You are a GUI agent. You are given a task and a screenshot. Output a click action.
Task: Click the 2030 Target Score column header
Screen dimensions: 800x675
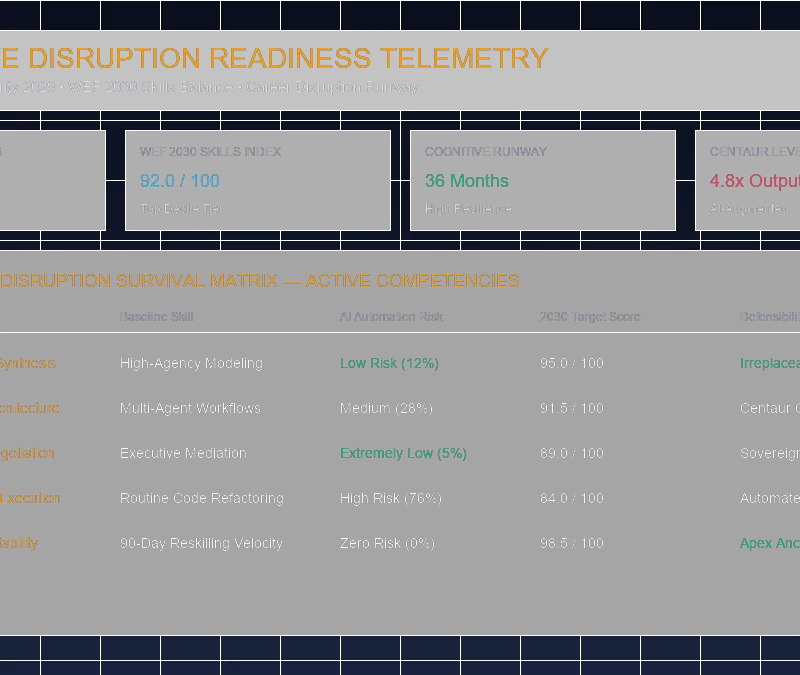pyautogui.click(x=590, y=316)
